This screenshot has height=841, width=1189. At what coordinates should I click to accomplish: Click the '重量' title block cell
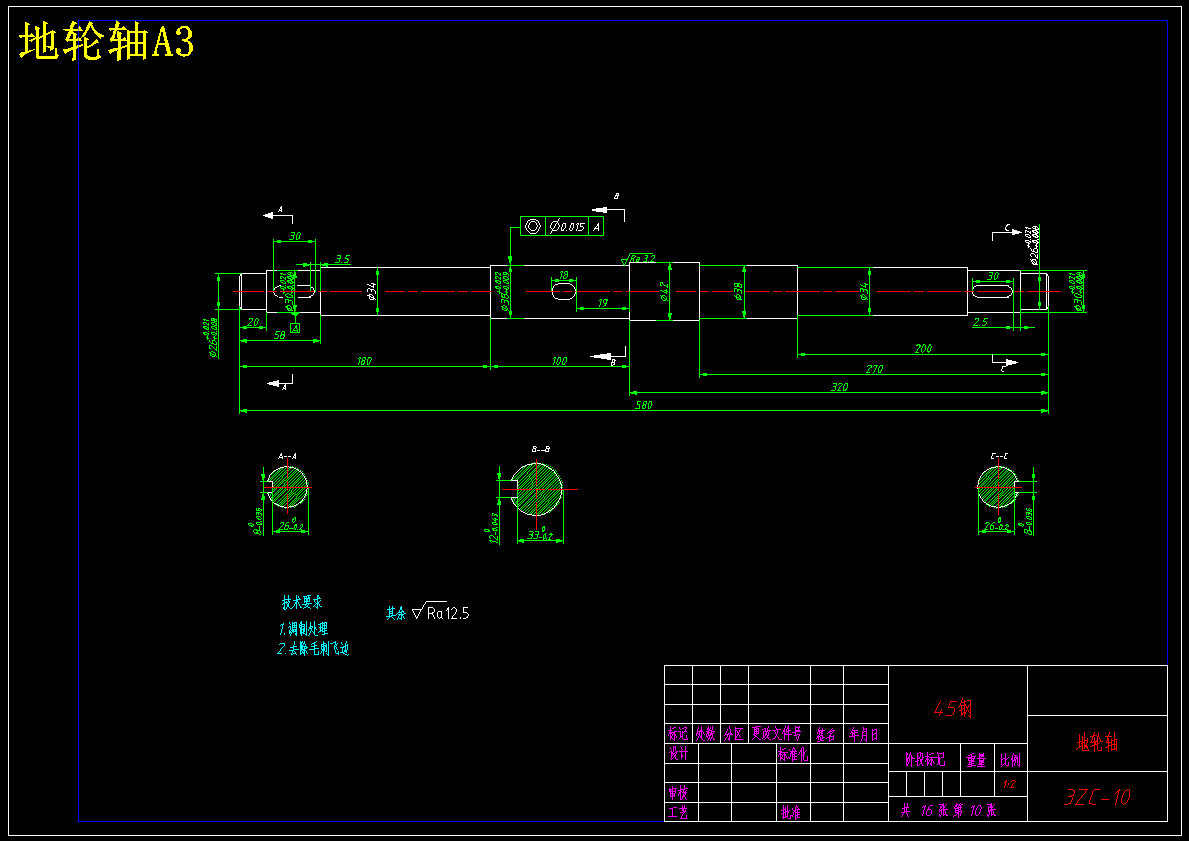976,759
